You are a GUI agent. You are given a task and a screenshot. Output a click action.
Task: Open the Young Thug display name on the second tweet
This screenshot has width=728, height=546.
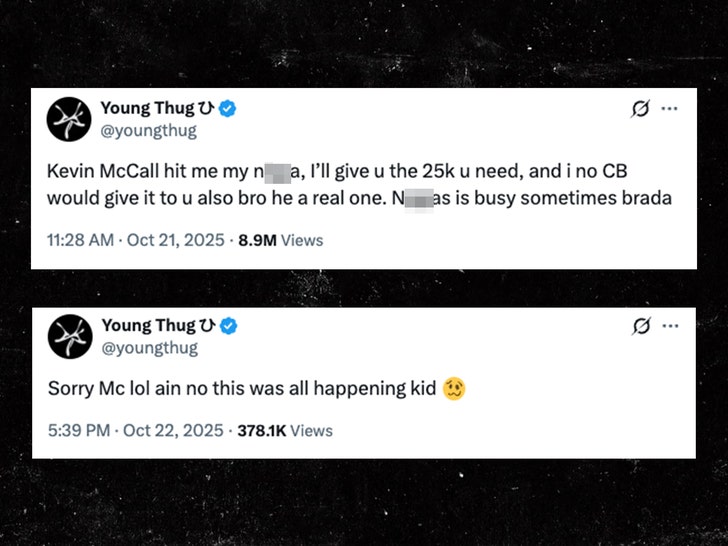(148, 325)
